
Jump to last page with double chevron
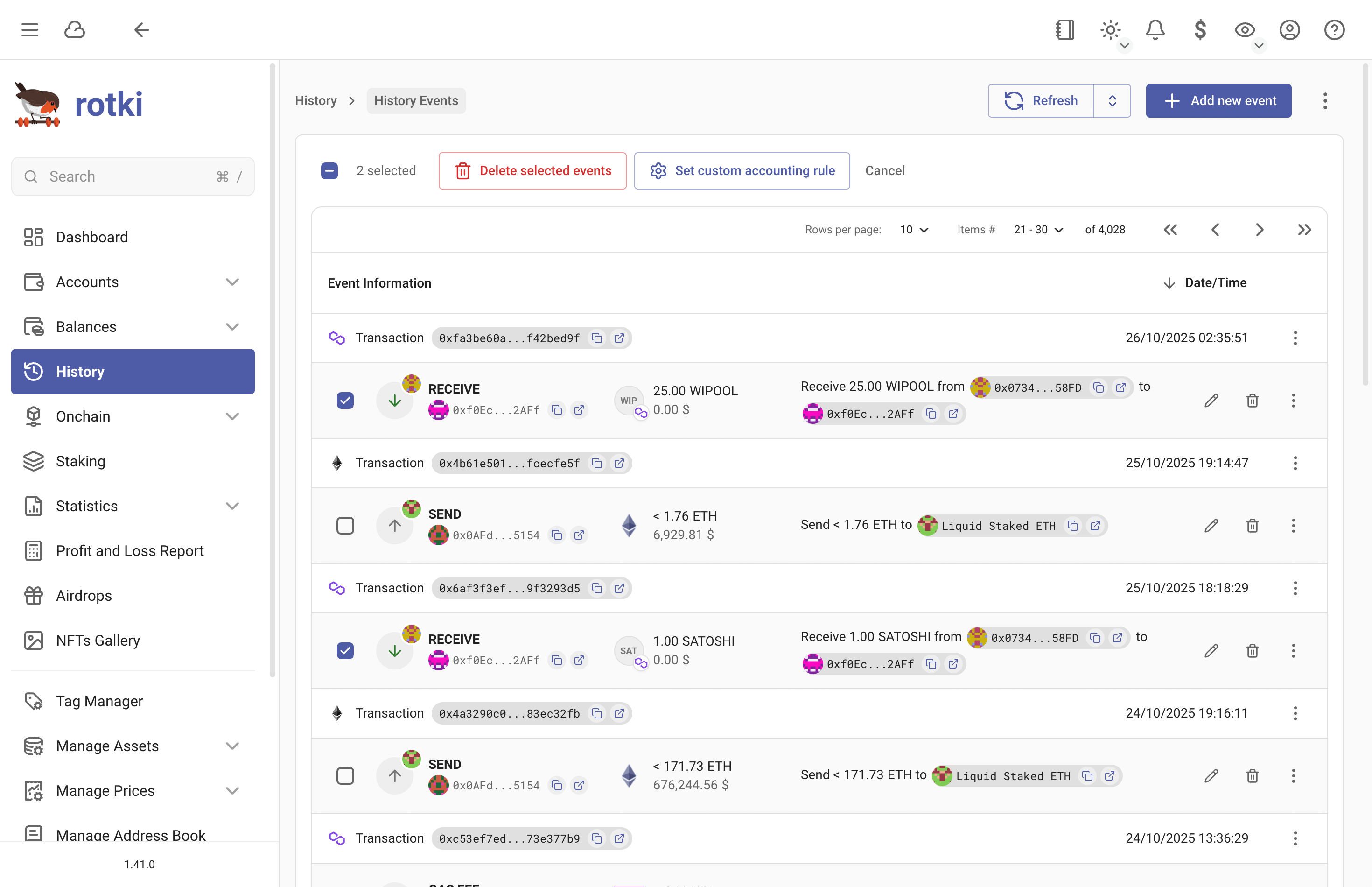click(1304, 229)
